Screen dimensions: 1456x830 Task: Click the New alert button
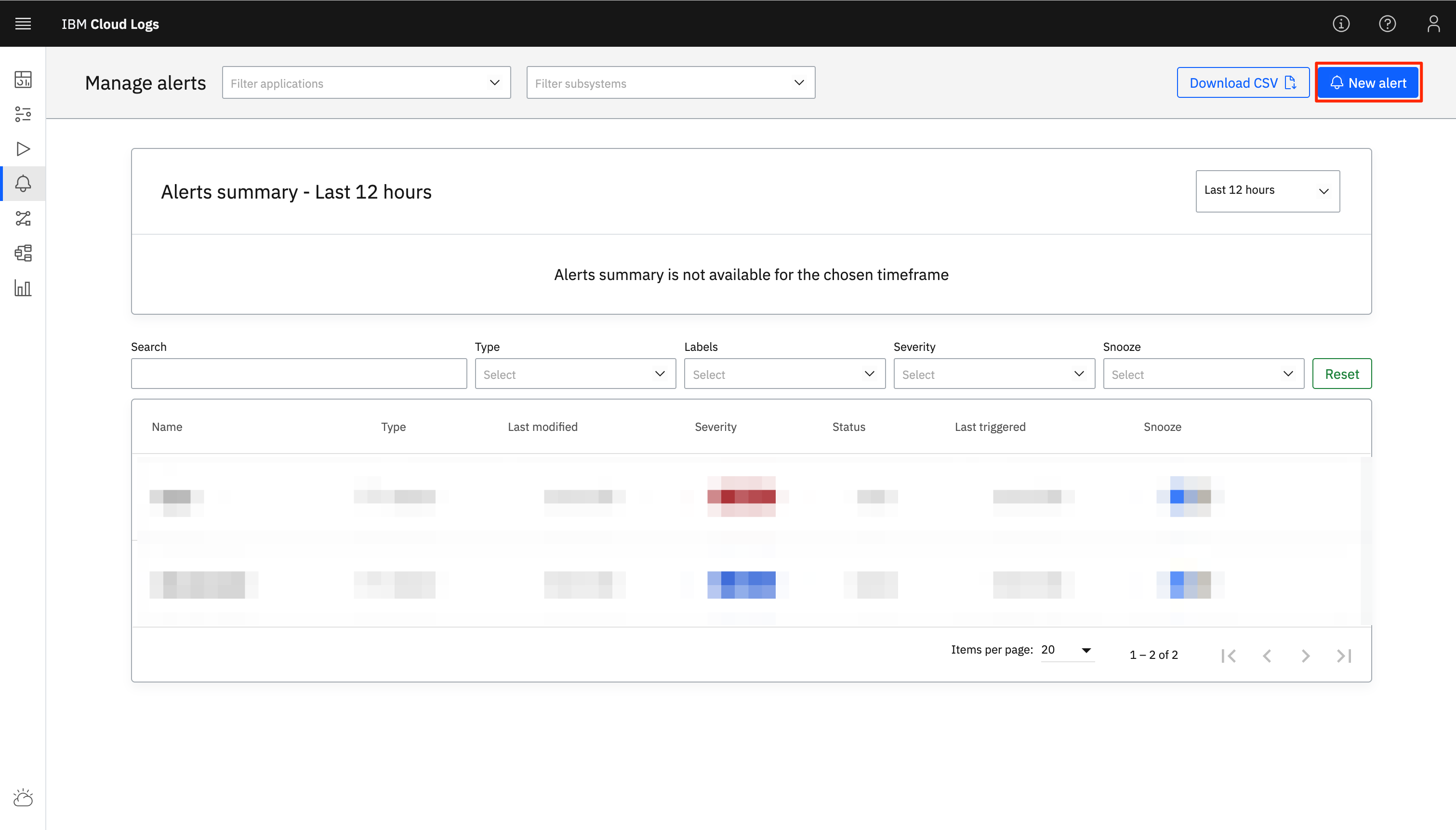point(1368,82)
